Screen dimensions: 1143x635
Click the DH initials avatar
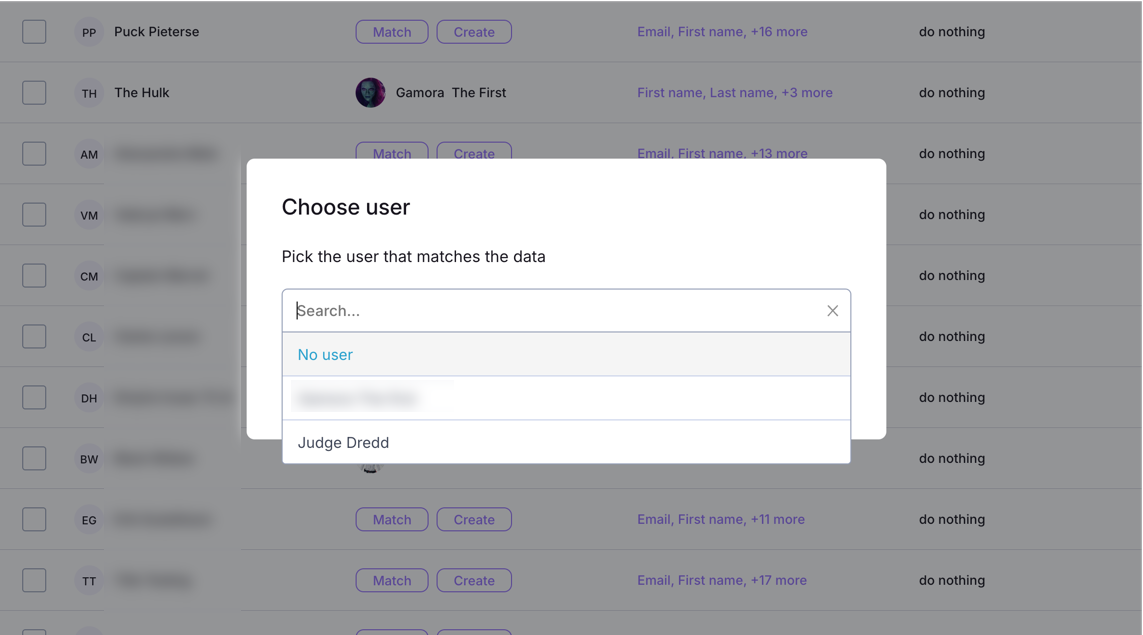[x=89, y=398]
